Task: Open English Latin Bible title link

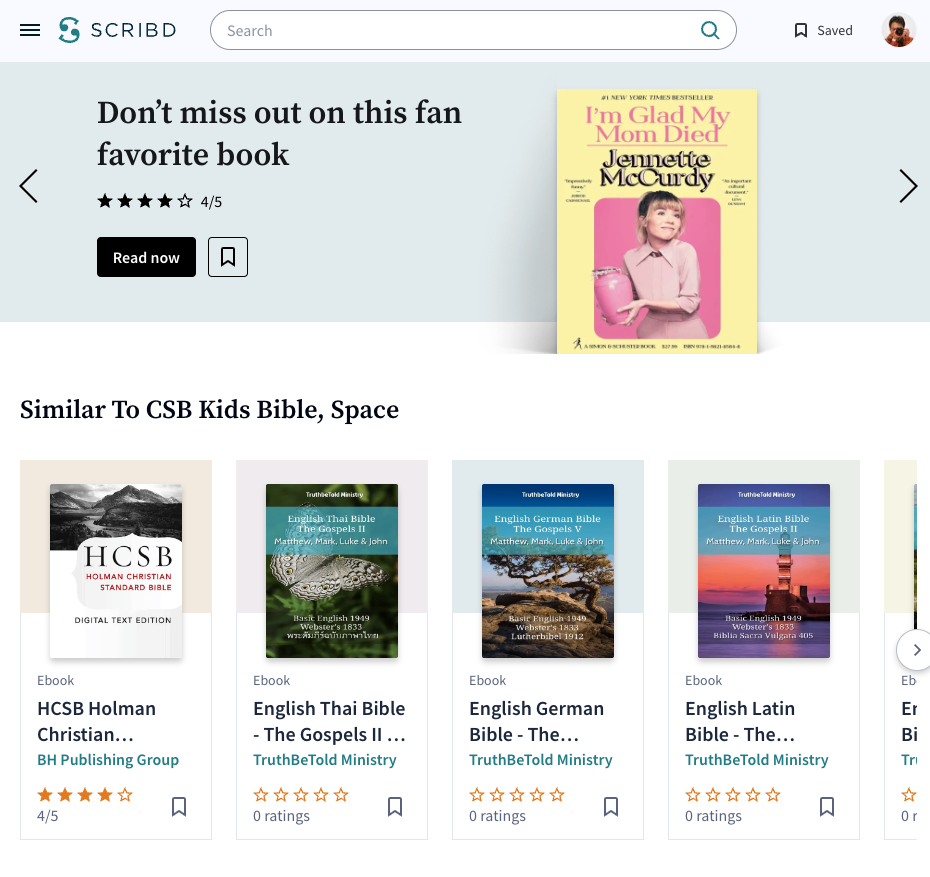Action: coord(740,722)
